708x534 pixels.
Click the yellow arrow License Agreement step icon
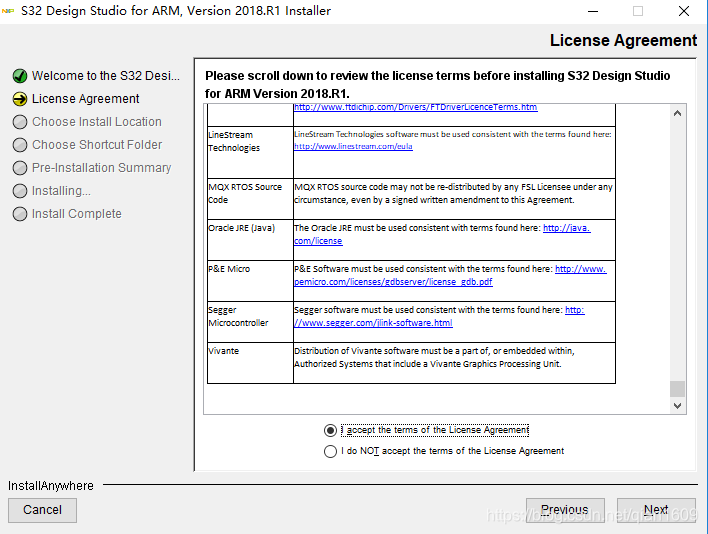[x=19, y=99]
